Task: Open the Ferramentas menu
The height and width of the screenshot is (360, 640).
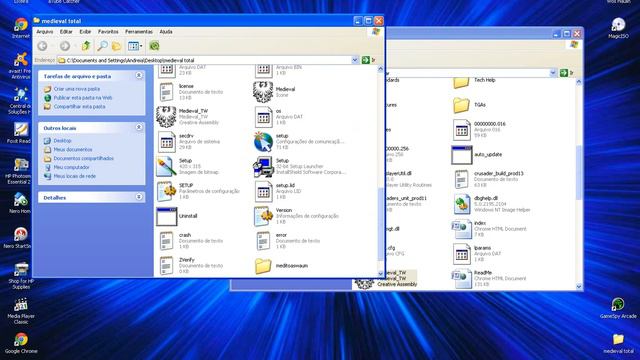Action: [139, 31]
